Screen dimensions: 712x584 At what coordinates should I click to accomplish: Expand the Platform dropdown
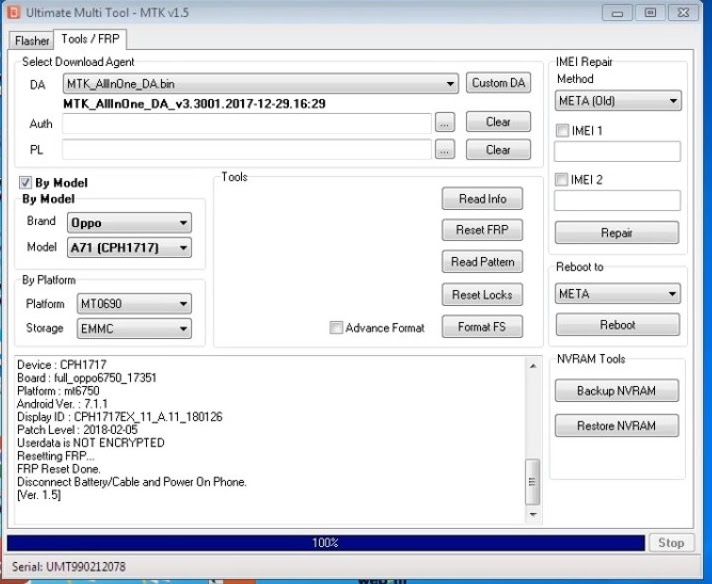pyautogui.click(x=134, y=303)
